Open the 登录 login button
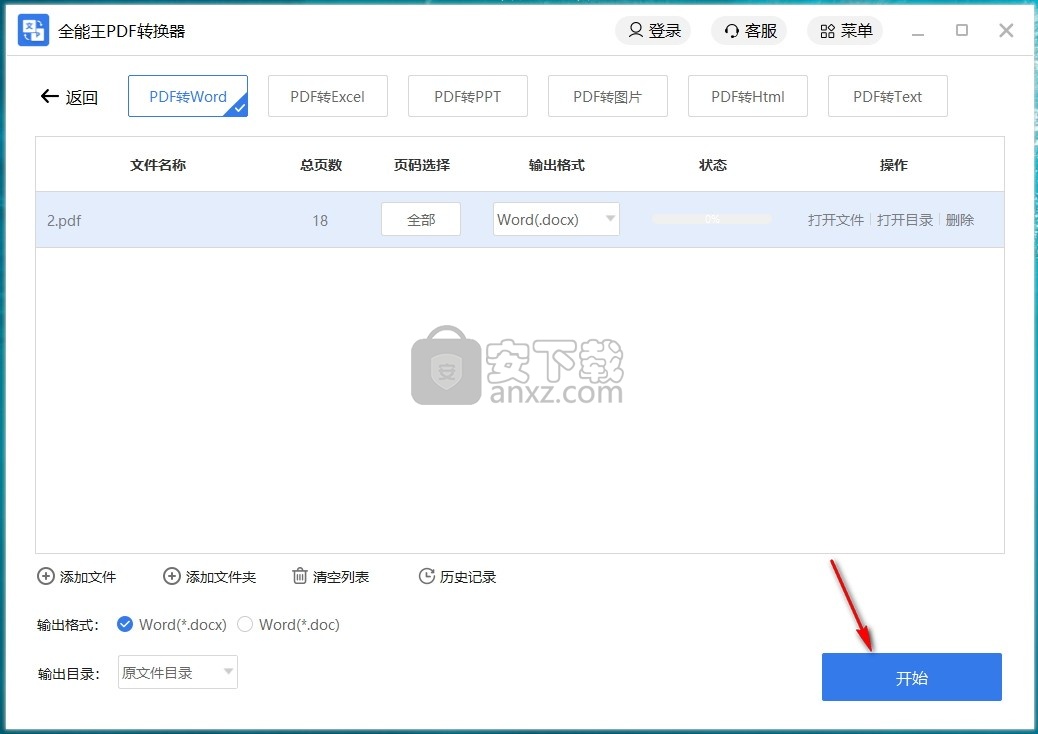This screenshot has height=734, width=1038. [653, 30]
